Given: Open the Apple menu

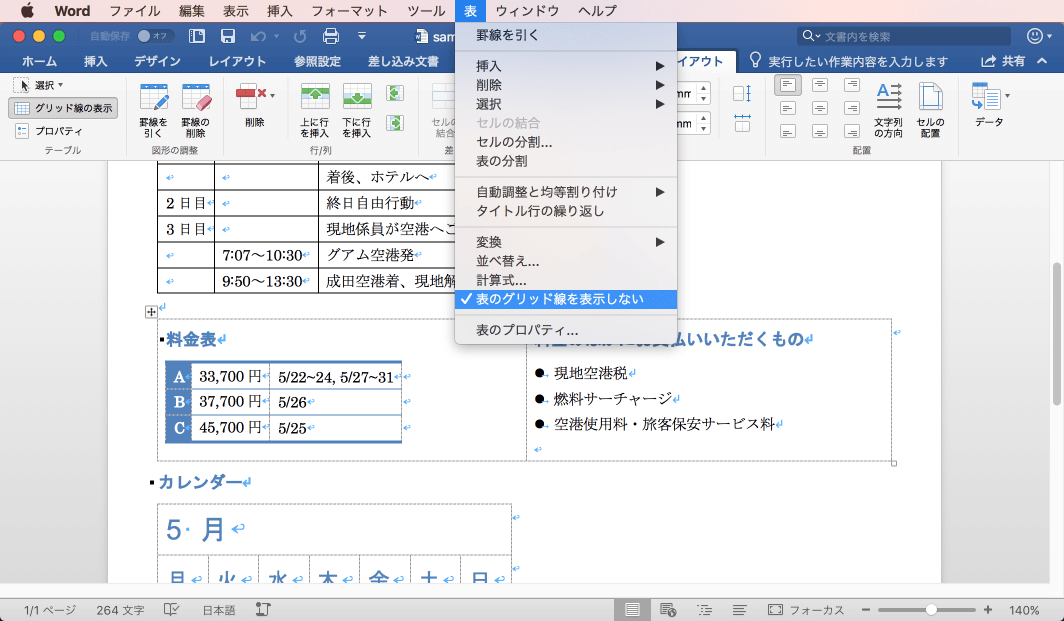Looking at the screenshot, I should [27, 11].
